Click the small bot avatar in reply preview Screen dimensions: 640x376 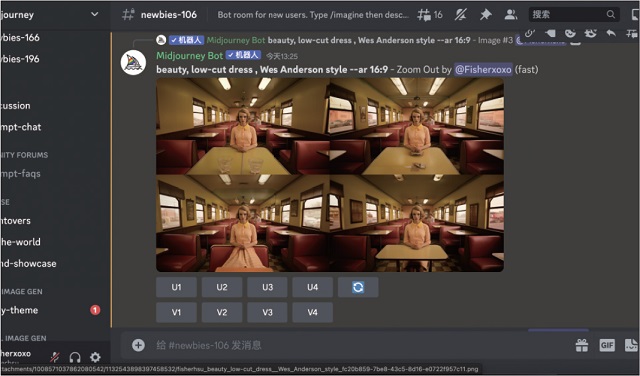pos(161,40)
